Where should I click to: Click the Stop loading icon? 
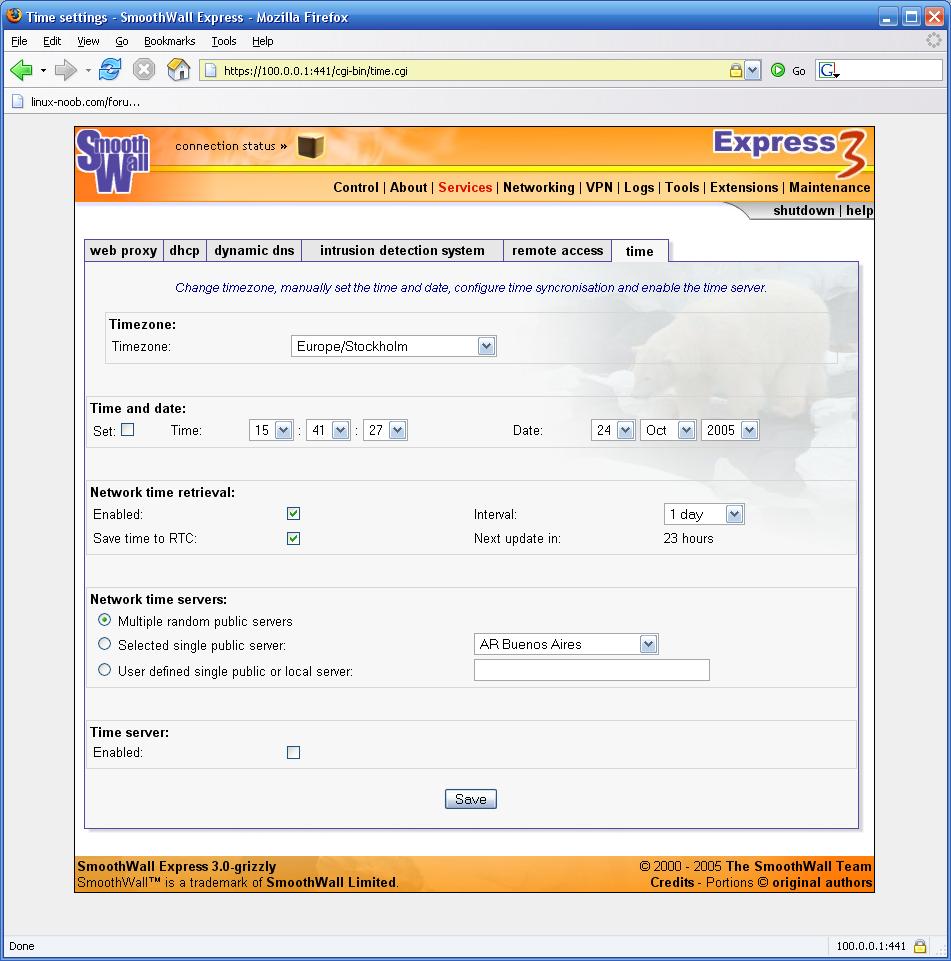[144, 69]
